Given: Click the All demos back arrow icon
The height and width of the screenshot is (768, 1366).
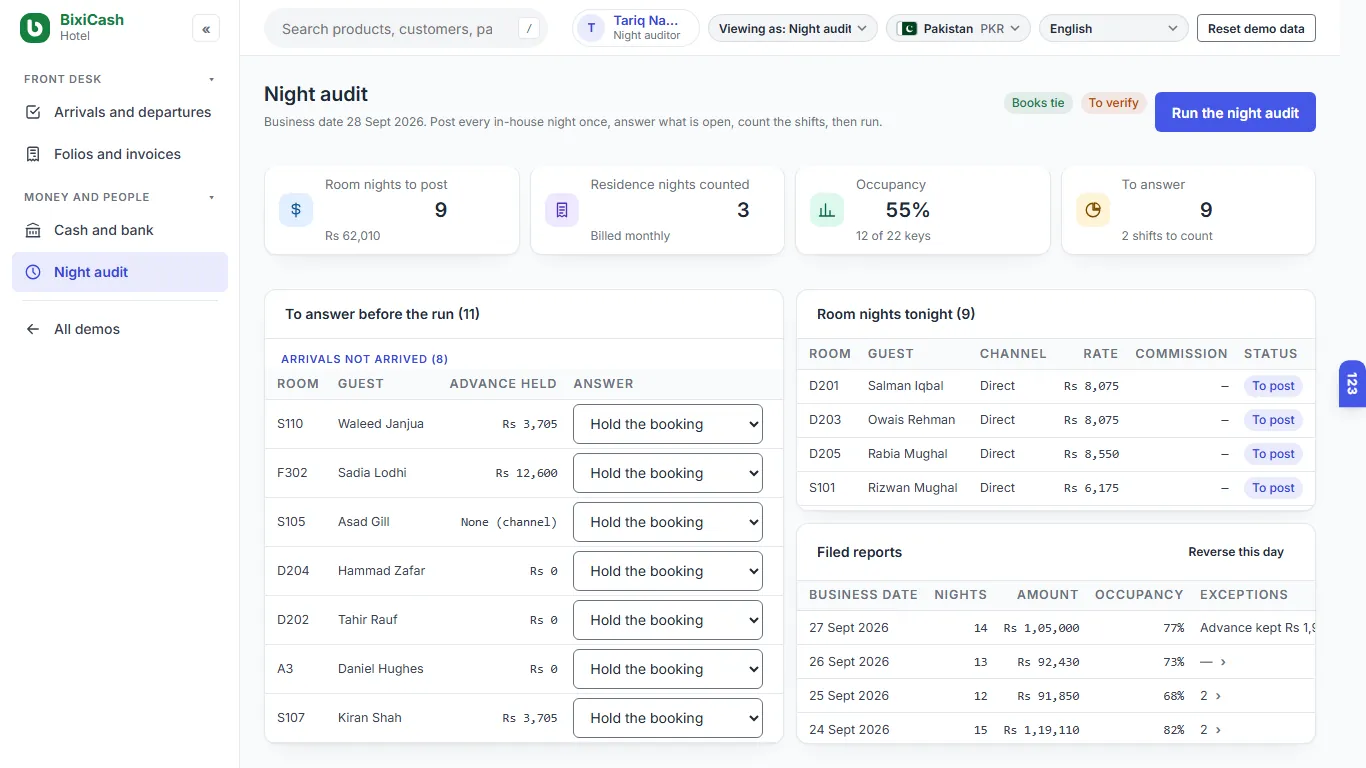Looking at the screenshot, I should click(33, 329).
